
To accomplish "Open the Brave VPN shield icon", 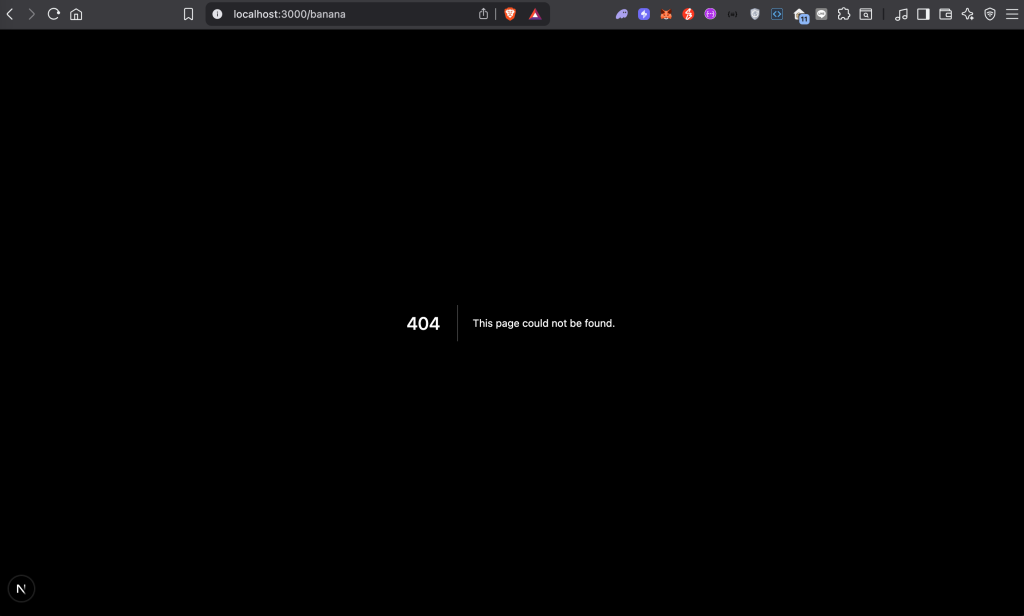I will 990,14.
